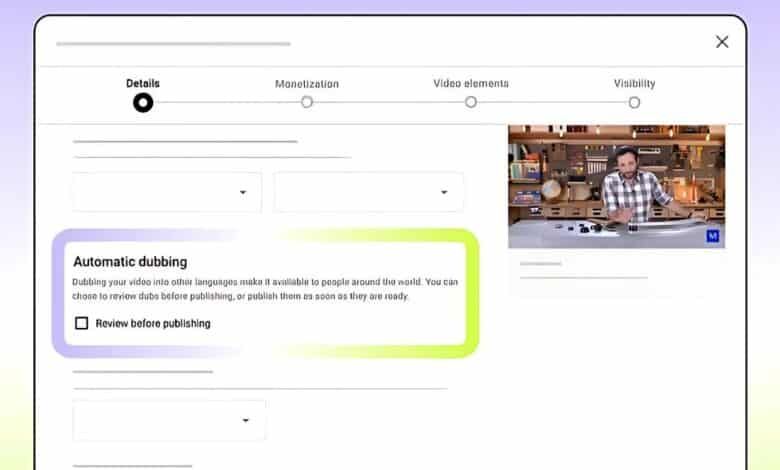This screenshot has width=780, height=470.
Task: Click the filled circle under Details
Action: tap(143, 102)
